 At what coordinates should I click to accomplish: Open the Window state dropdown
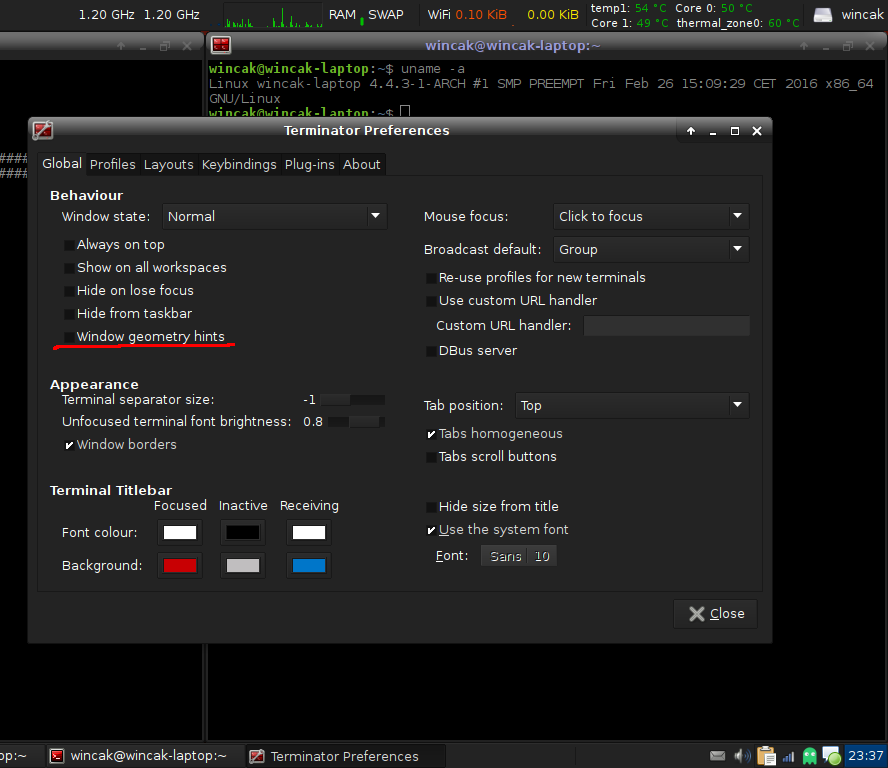coord(274,216)
